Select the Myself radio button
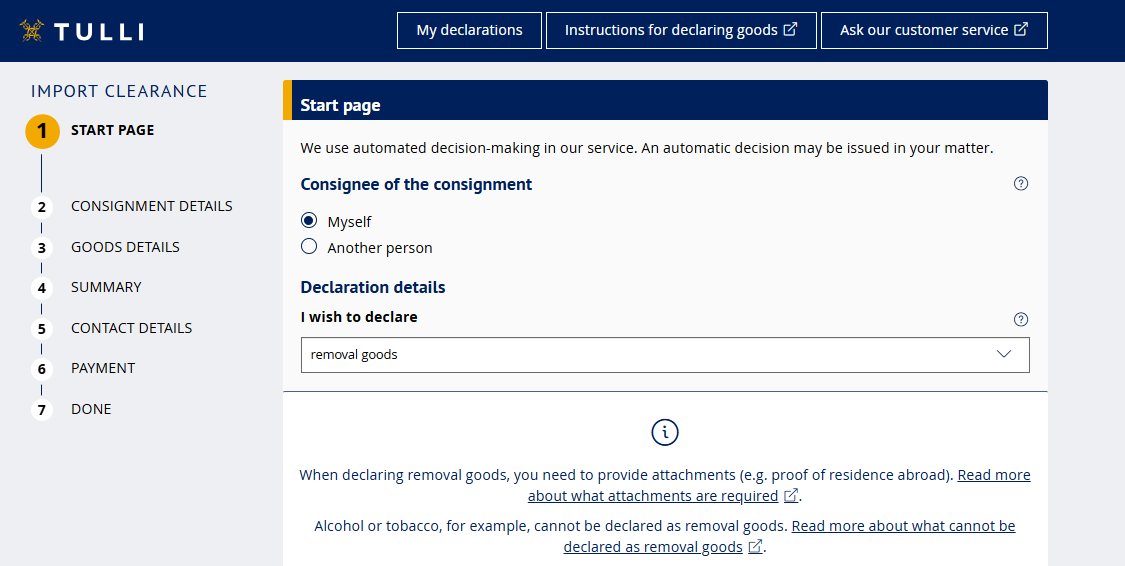 (x=309, y=221)
